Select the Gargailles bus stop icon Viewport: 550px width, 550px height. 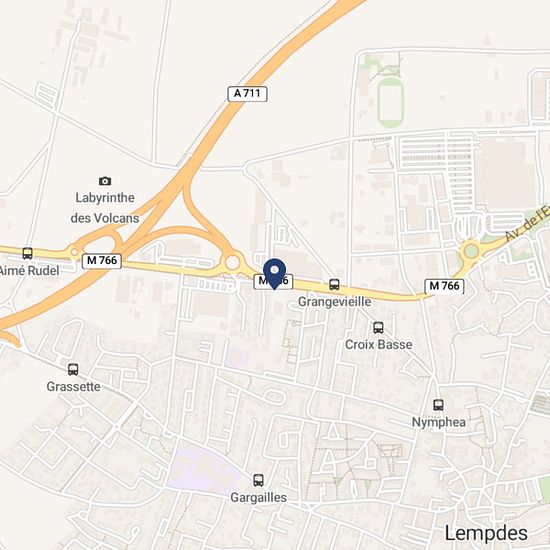tap(259, 480)
